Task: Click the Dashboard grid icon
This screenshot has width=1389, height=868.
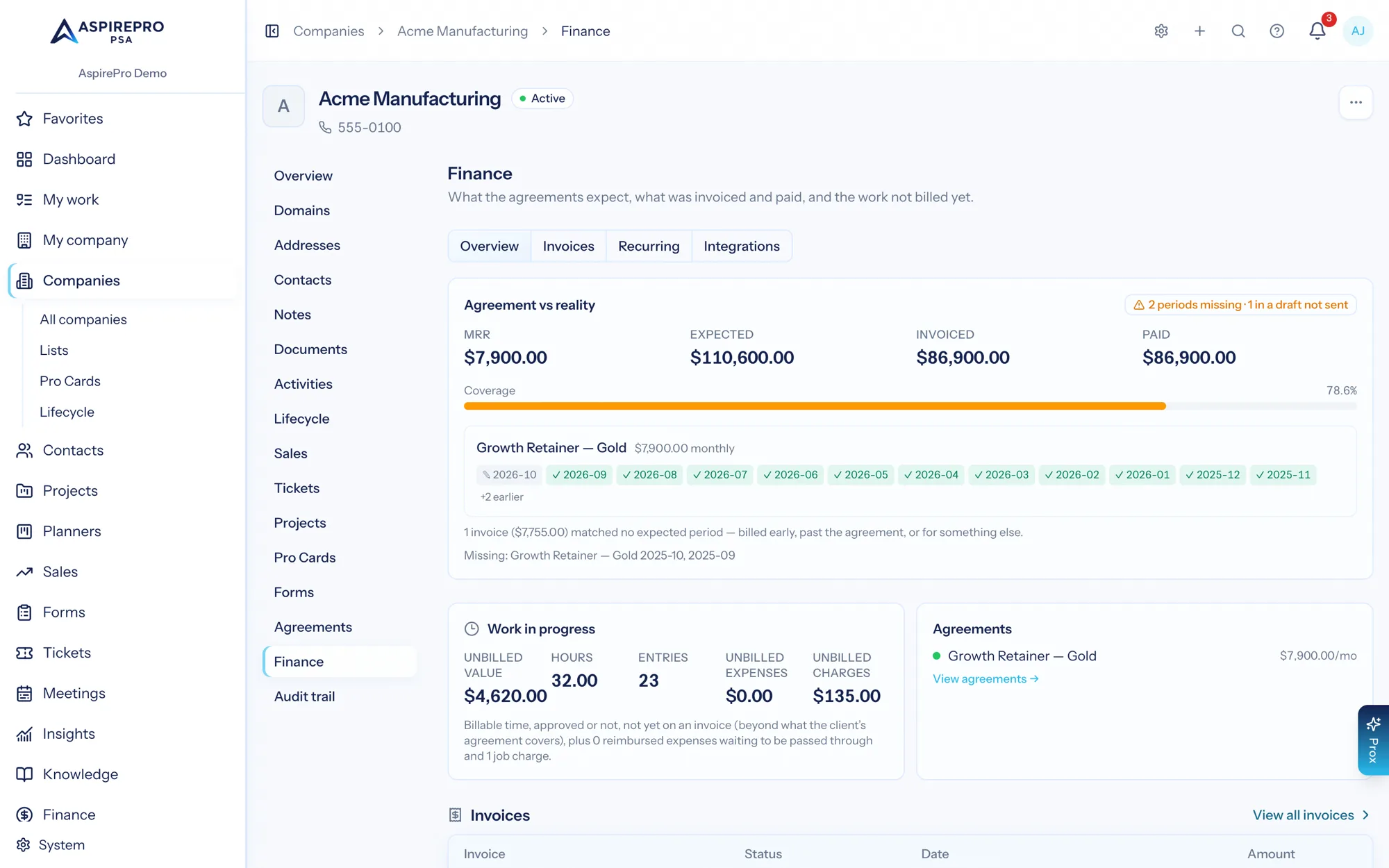Action: 24,159
